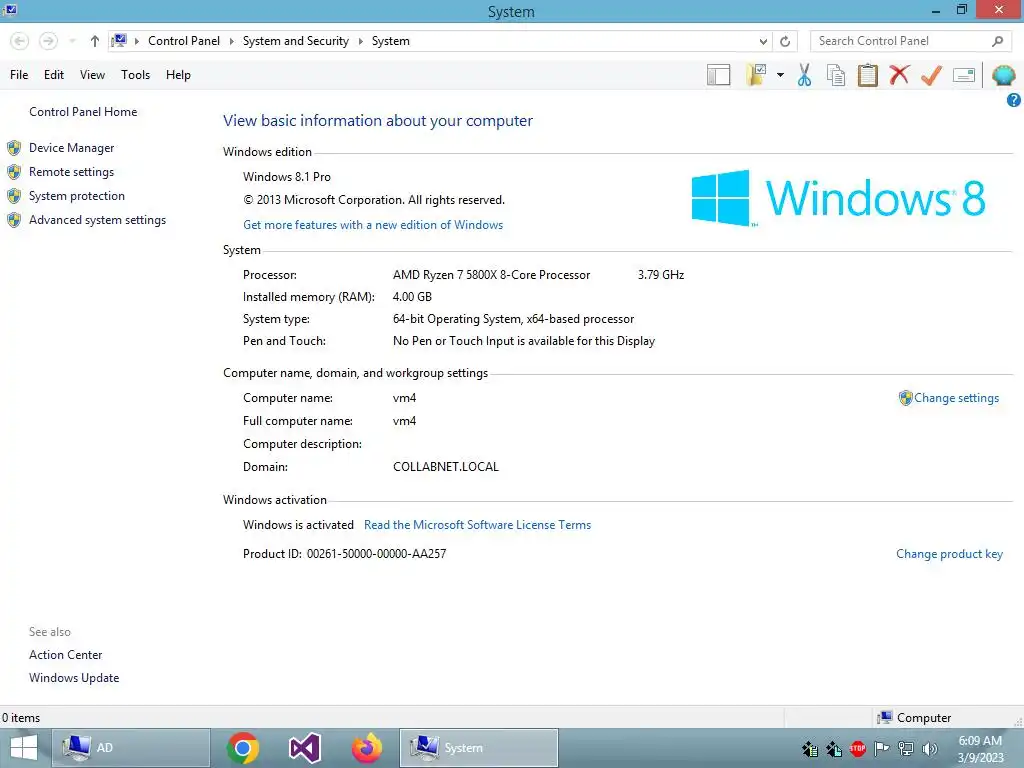Click the folder options toolbar icon
The width and height of the screenshot is (1024, 768).
point(757,75)
